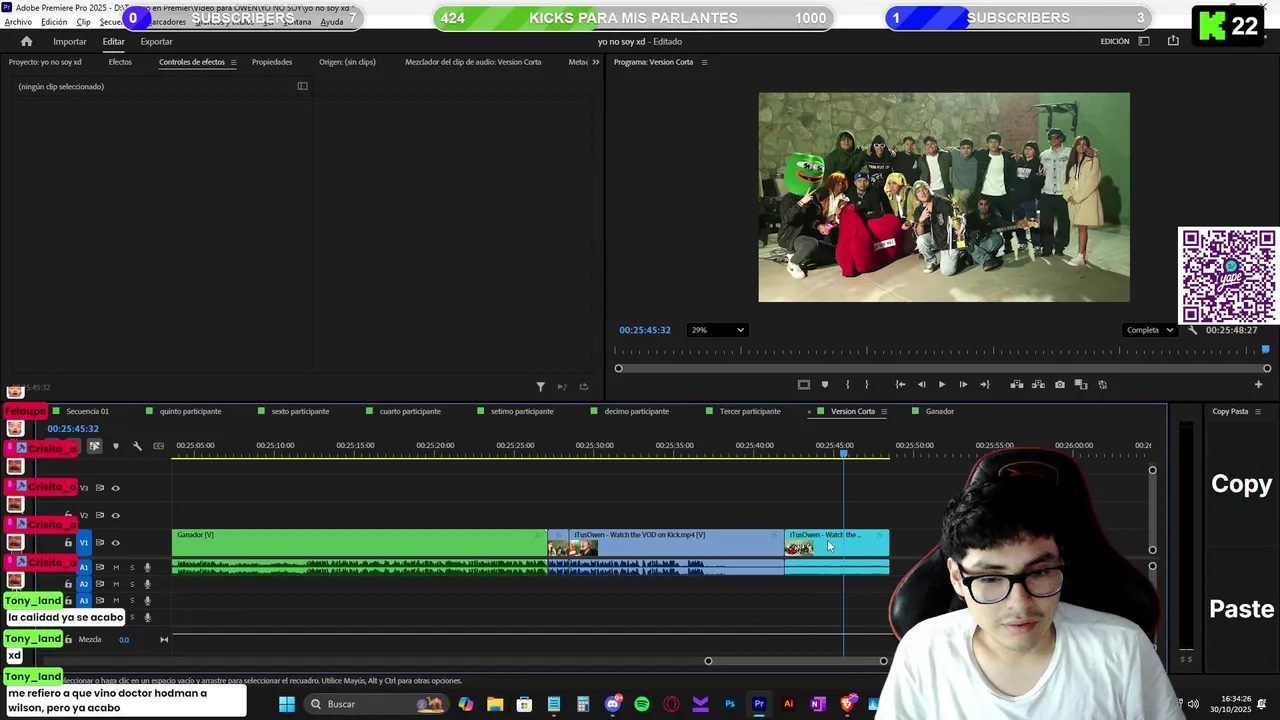Click Exportar workspace button
The height and width of the screenshot is (720, 1280).
(156, 41)
